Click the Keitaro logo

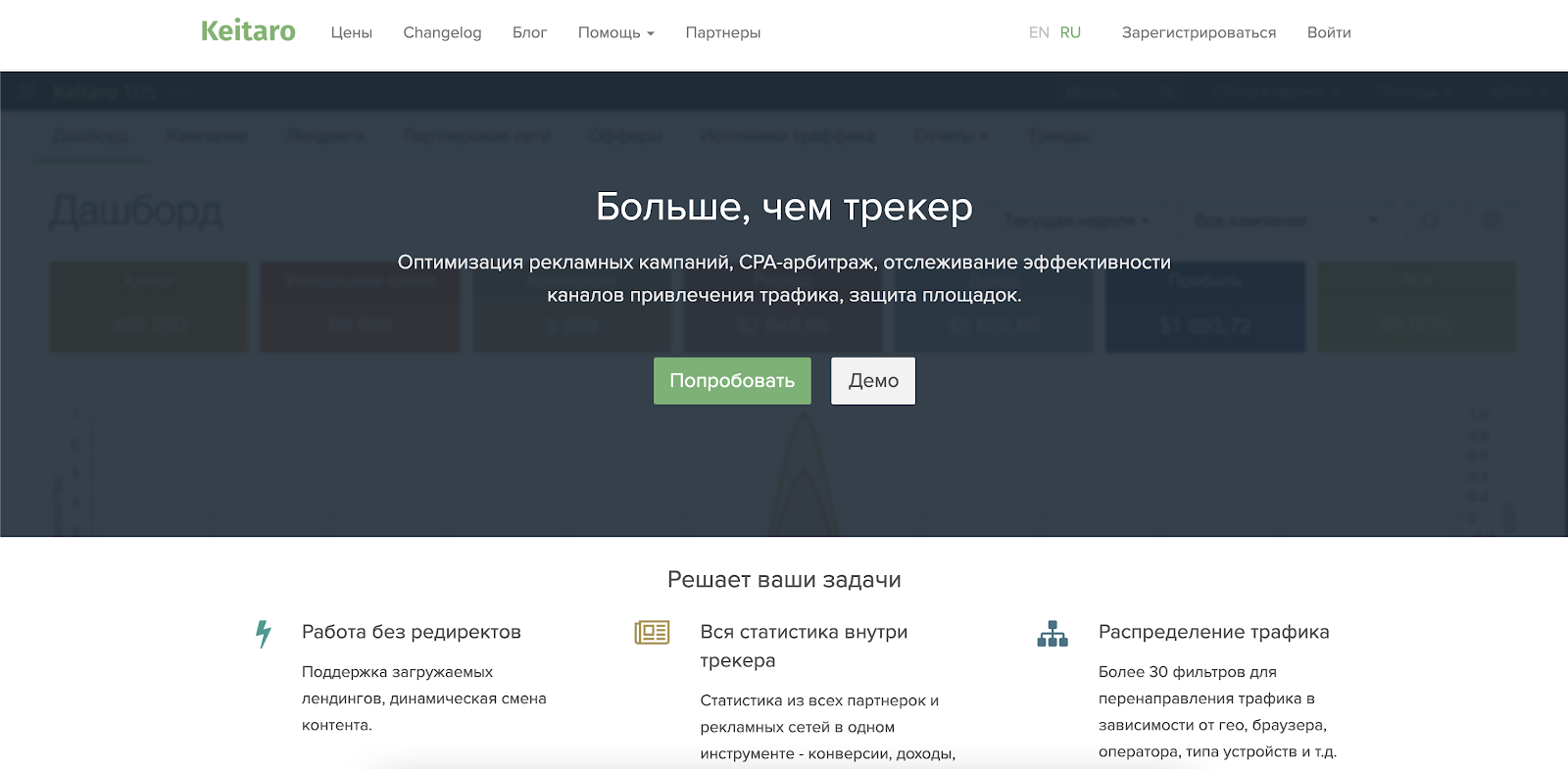pyautogui.click(x=248, y=31)
